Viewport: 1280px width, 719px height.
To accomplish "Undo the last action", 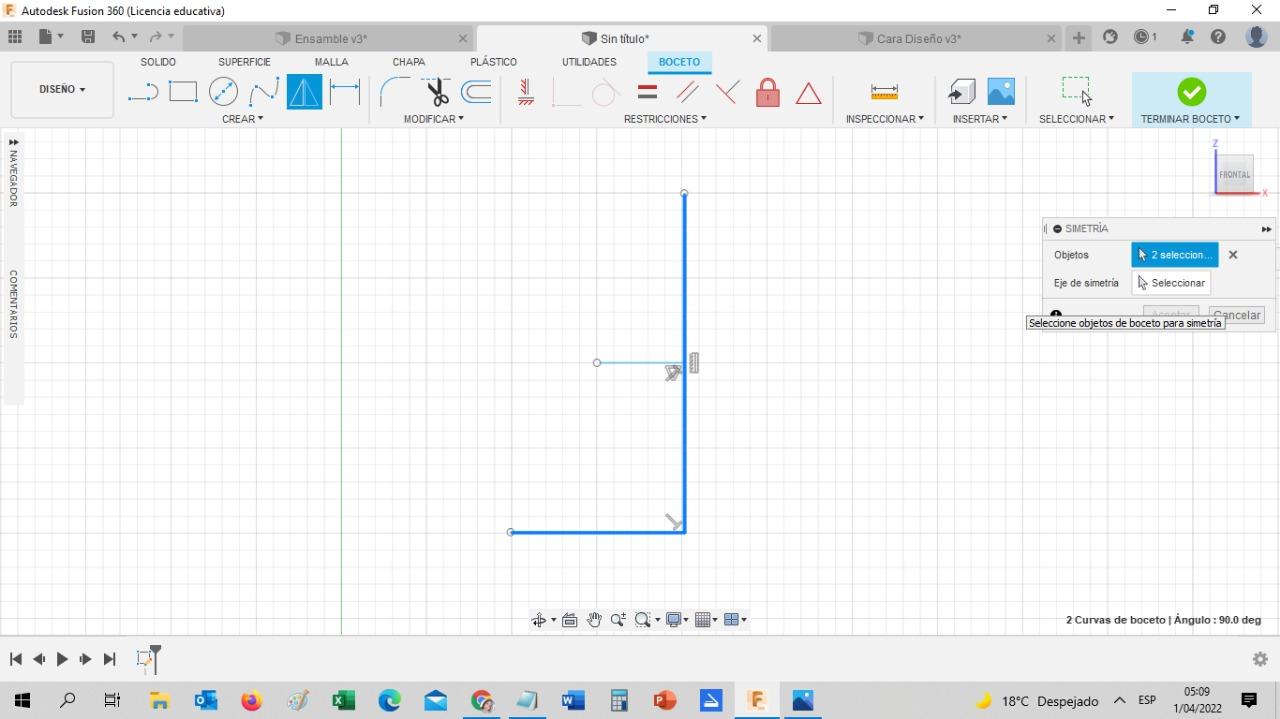I will click(x=119, y=37).
